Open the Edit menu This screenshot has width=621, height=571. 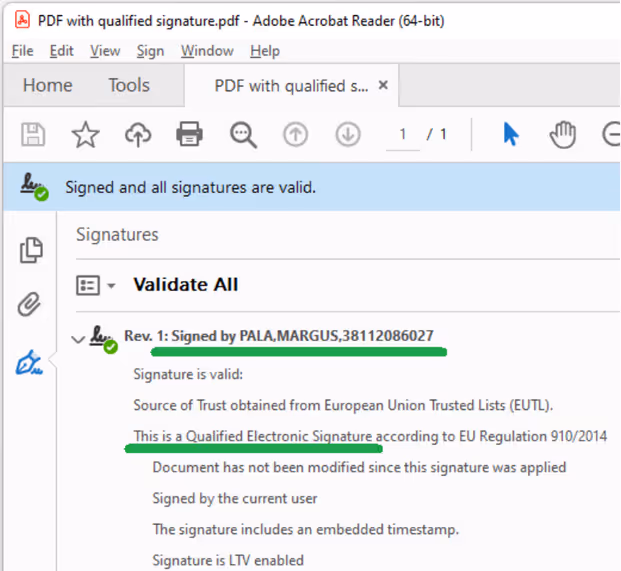61,51
